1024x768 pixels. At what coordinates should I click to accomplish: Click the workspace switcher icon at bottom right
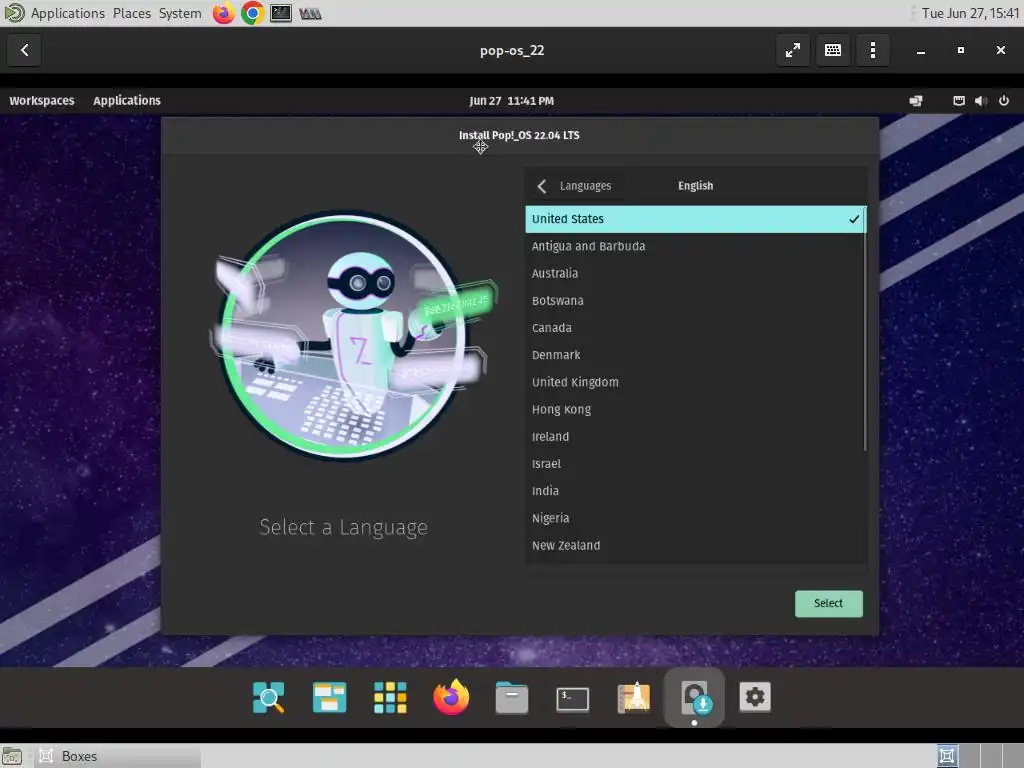coord(947,756)
